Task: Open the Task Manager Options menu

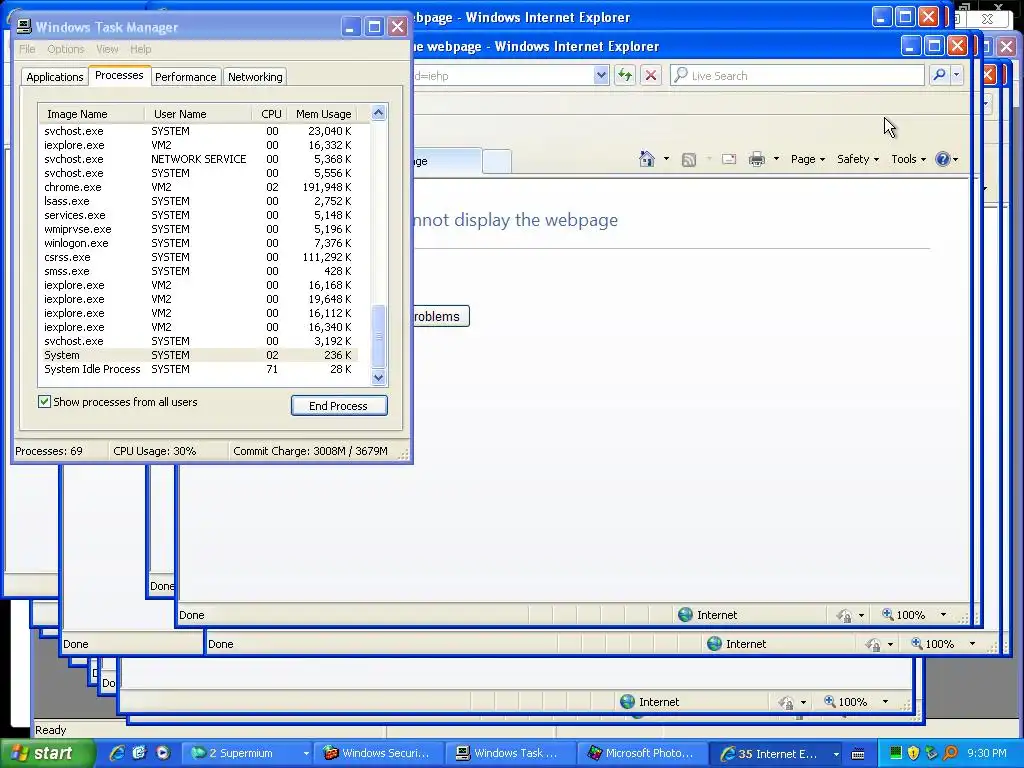Action: coord(65,49)
